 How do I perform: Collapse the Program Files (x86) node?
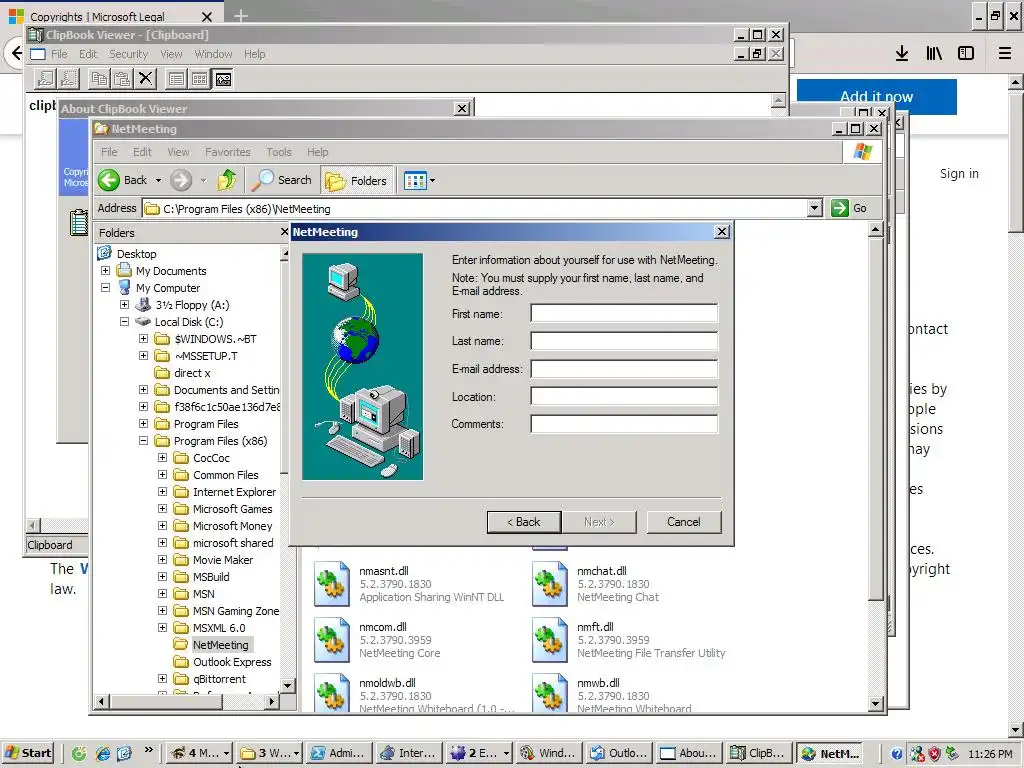(x=143, y=441)
